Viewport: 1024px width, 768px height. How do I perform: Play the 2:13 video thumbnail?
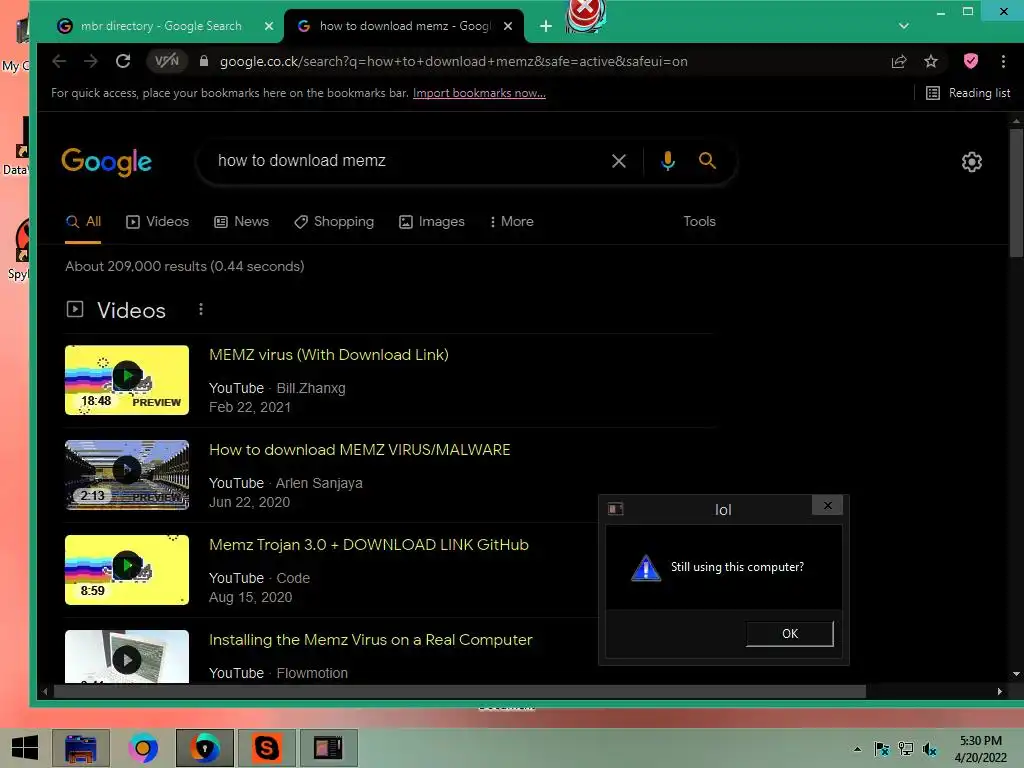[127, 475]
